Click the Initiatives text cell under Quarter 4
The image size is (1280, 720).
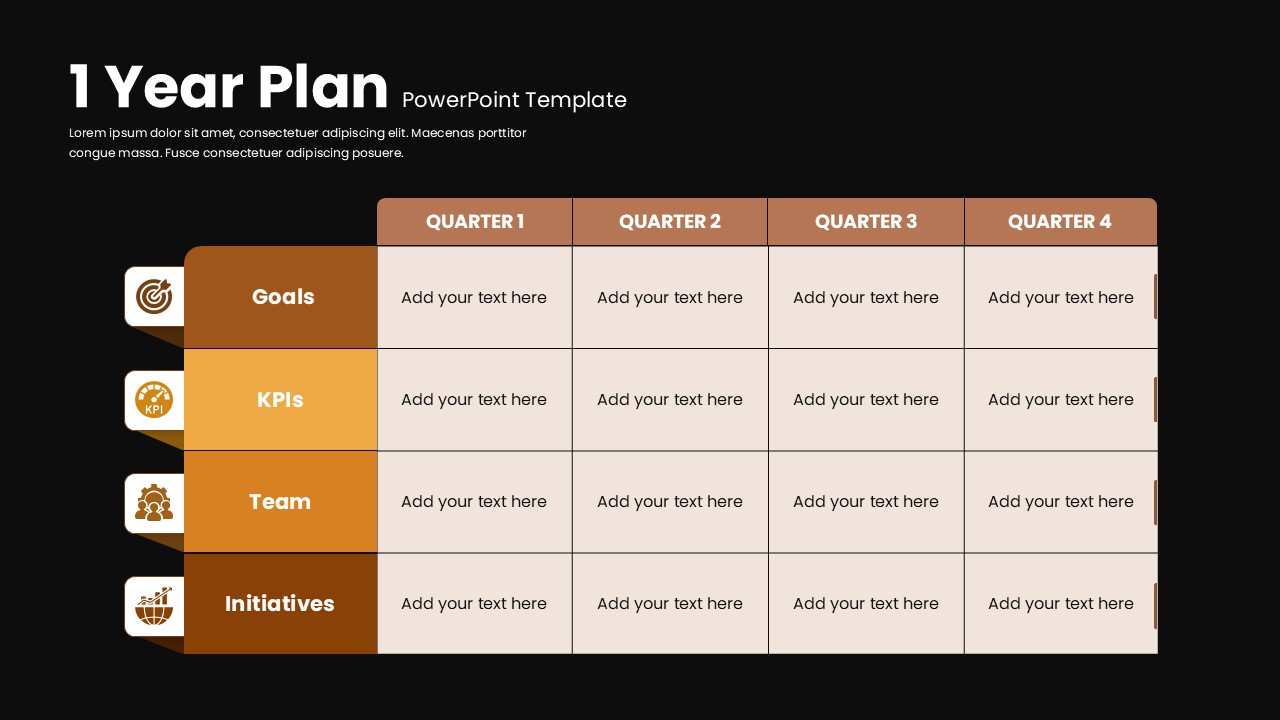[1061, 604]
